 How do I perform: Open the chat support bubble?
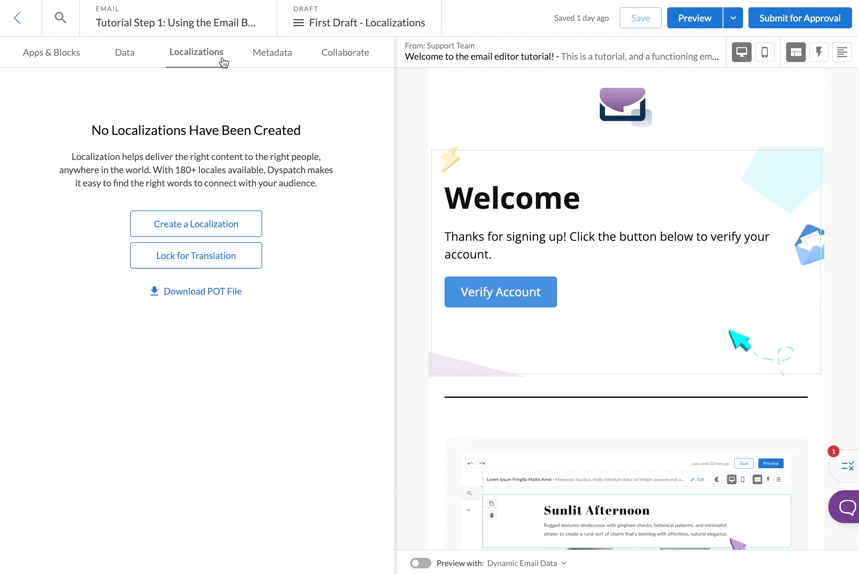click(845, 507)
